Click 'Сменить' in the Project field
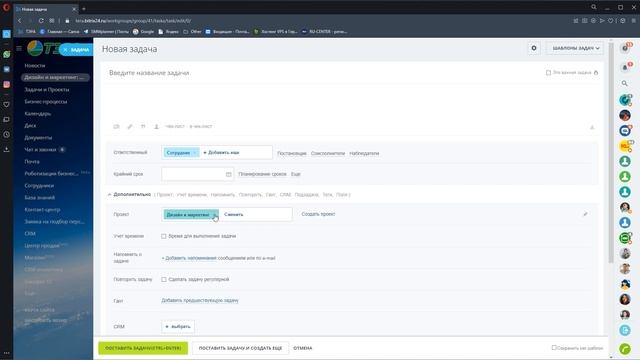 [233, 214]
